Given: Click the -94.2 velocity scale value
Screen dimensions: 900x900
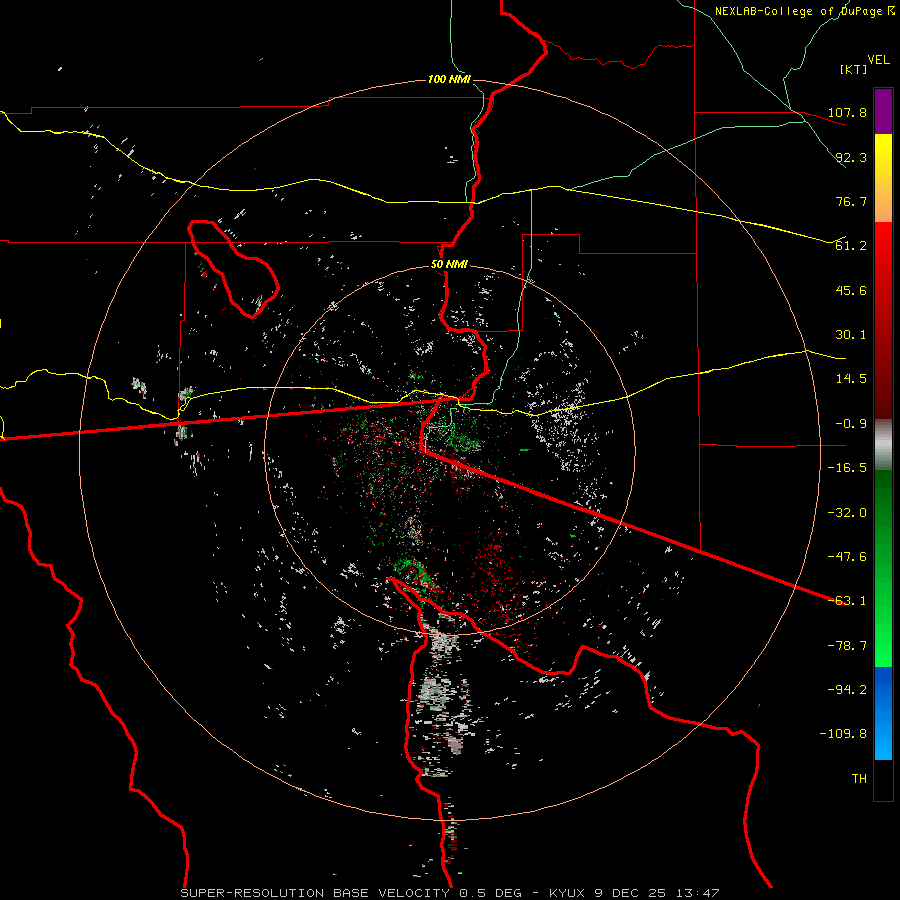Looking at the screenshot, I should 847,690.
